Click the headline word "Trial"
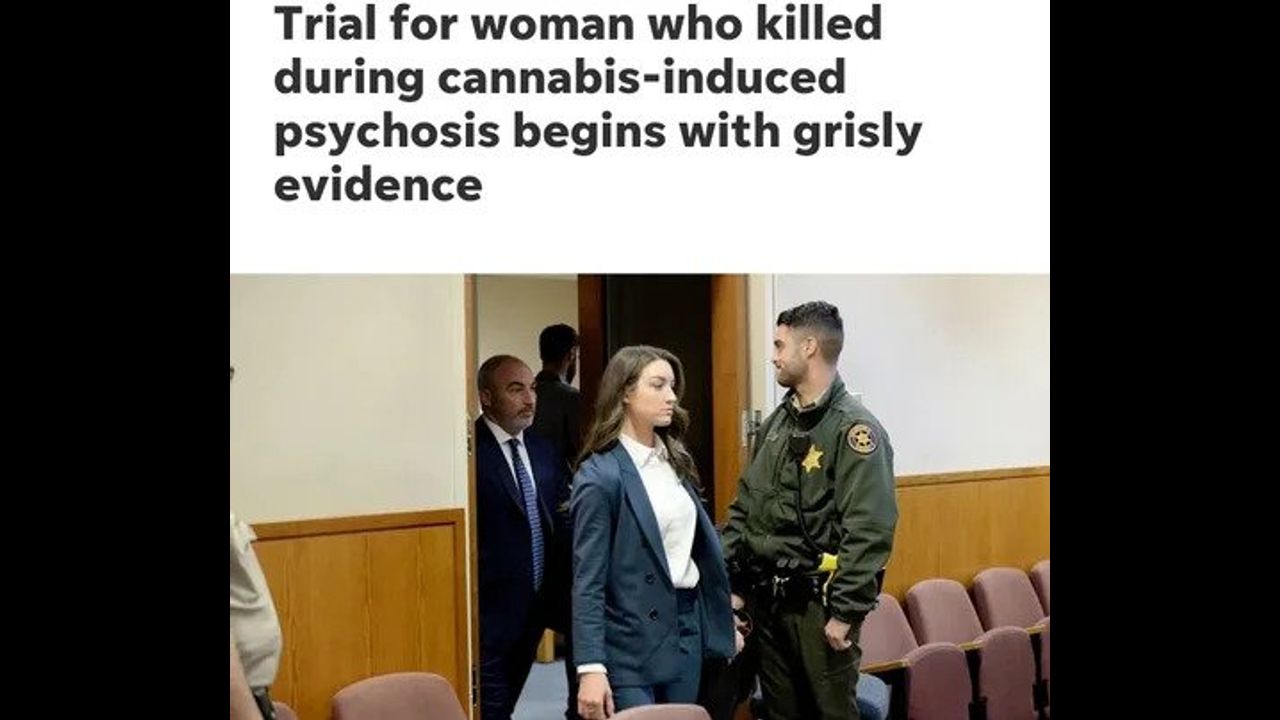Image resolution: width=1280 pixels, height=720 pixels. [x=315, y=25]
